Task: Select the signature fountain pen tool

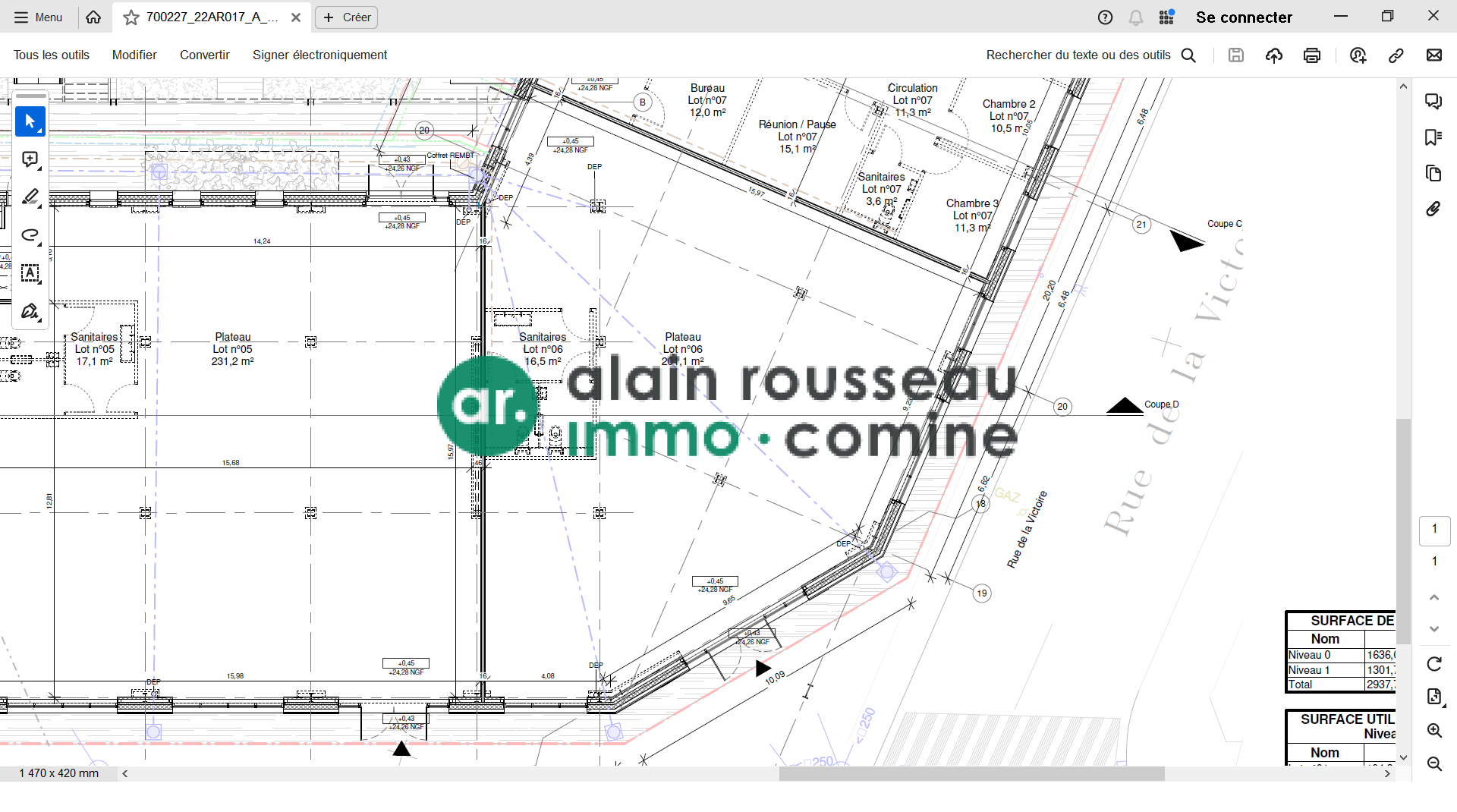Action: (30, 311)
